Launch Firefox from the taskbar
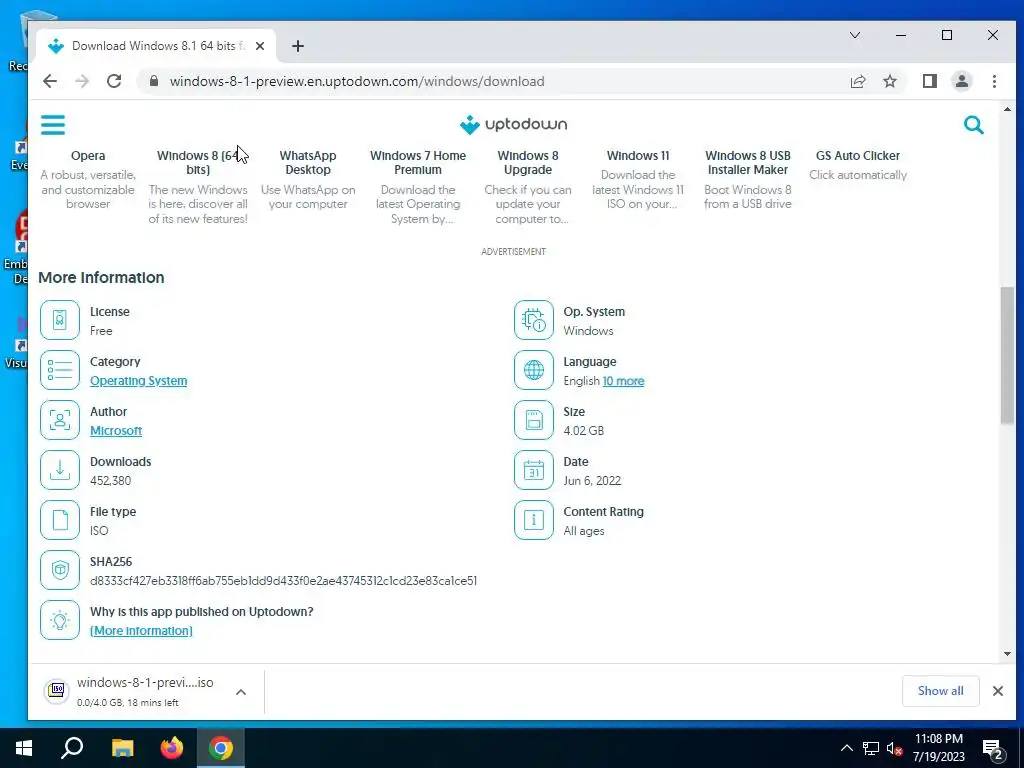The height and width of the screenshot is (768, 1024). pos(172,748)
